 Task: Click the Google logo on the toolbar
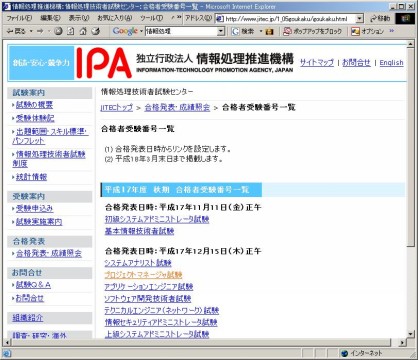(125, 31)
